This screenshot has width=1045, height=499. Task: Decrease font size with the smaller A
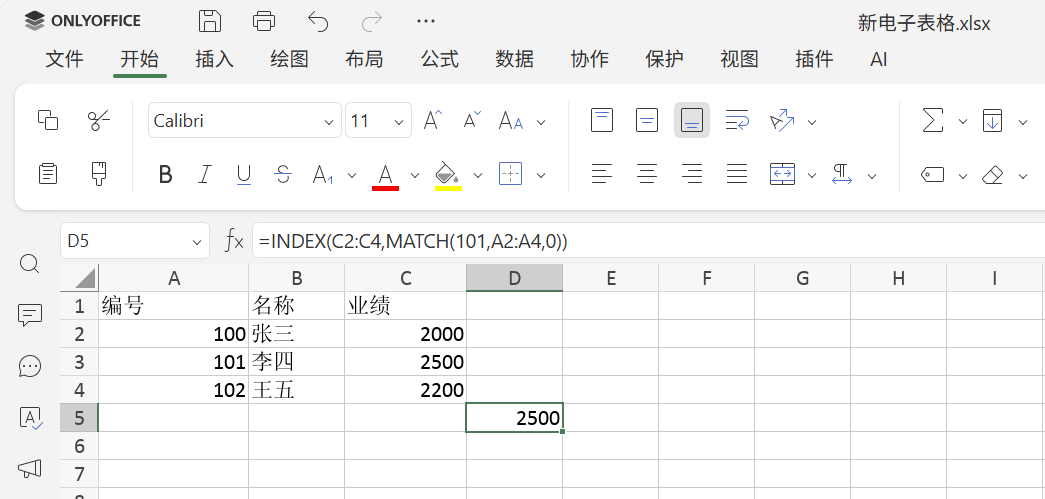coord(472,121)
